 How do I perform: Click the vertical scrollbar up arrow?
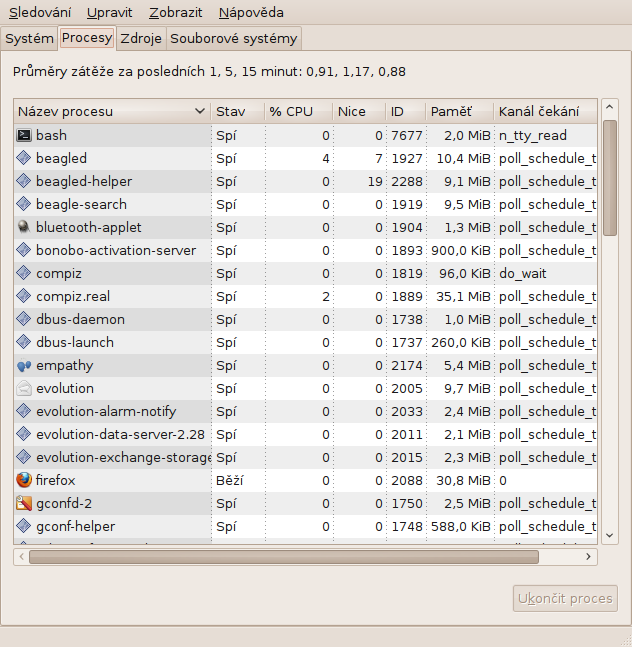610,107
